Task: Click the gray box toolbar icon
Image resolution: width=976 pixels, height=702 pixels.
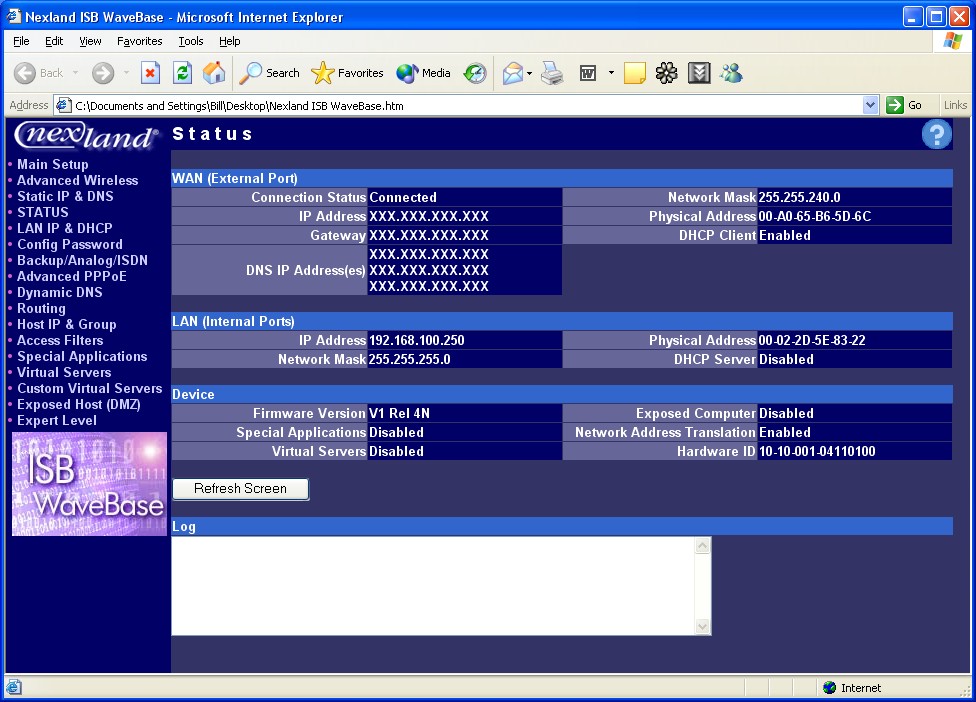Action: [699, 73]
